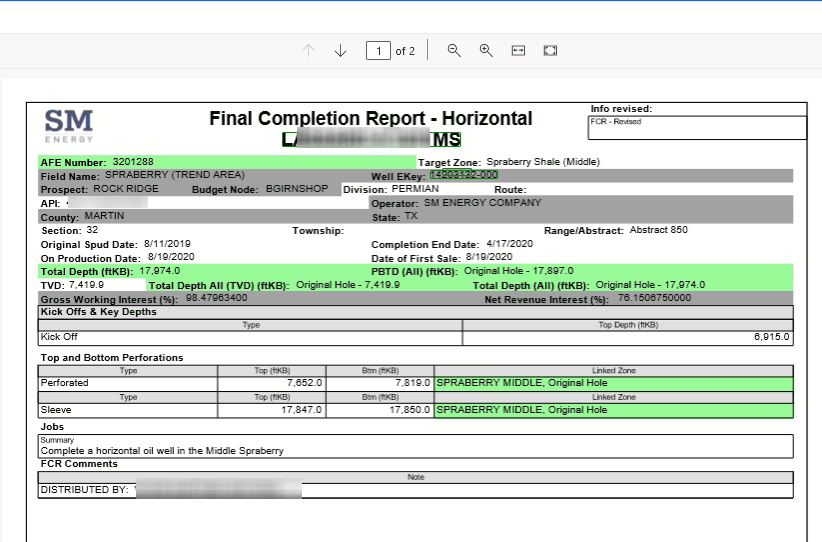The width and height of the screenshot is (822, 542).
Task: Select the 'Sleeve' type cell
Action: [x=128, y=410]
